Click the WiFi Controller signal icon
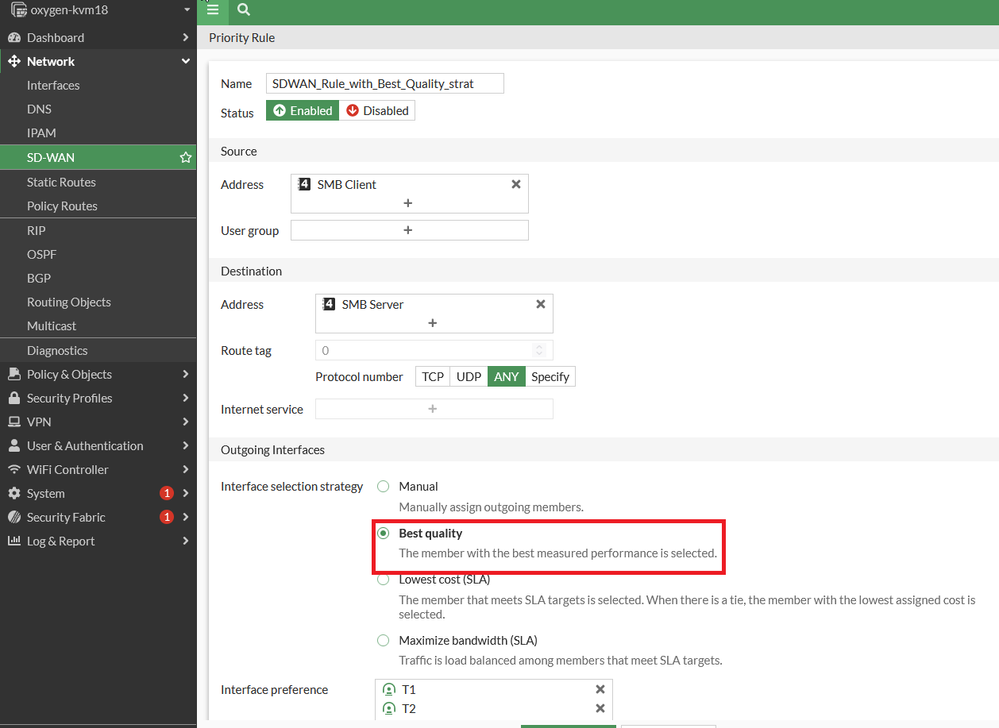Viewport: 999px width, 728px height. [14, 469]
